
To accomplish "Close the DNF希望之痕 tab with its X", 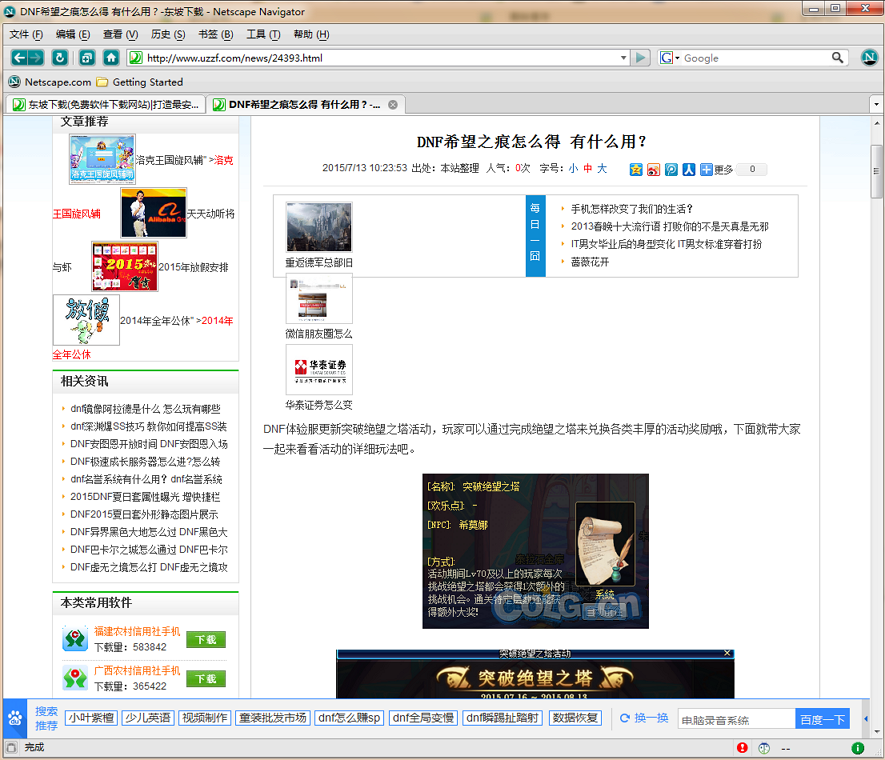I will 393,104.
